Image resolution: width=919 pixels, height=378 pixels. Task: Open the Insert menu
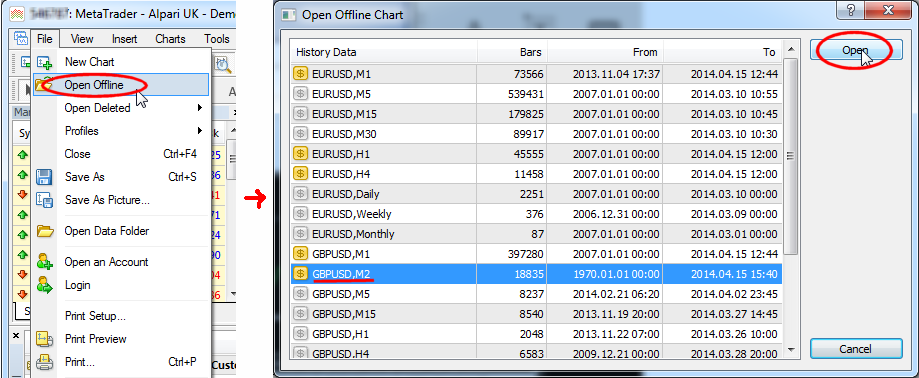pyautogui.click(x=124, y=39)
